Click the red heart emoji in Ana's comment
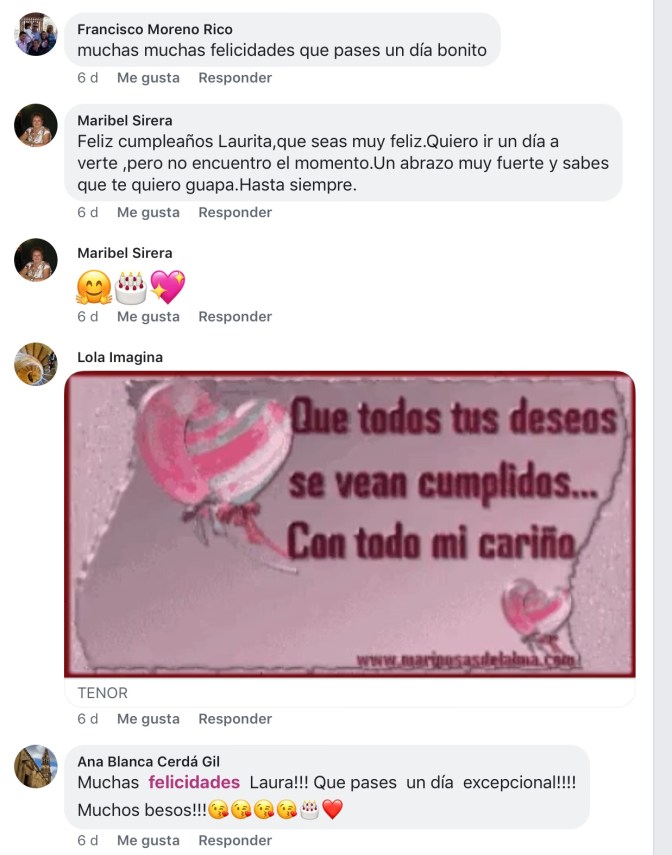This screenshot has height=855, width=672. (x=332, y=809)
